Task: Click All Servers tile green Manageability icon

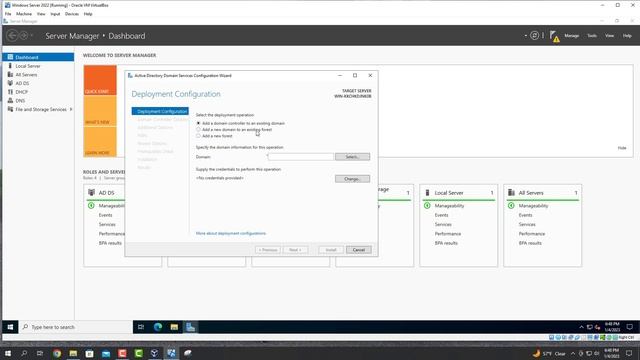Action: tap(511, 206)
